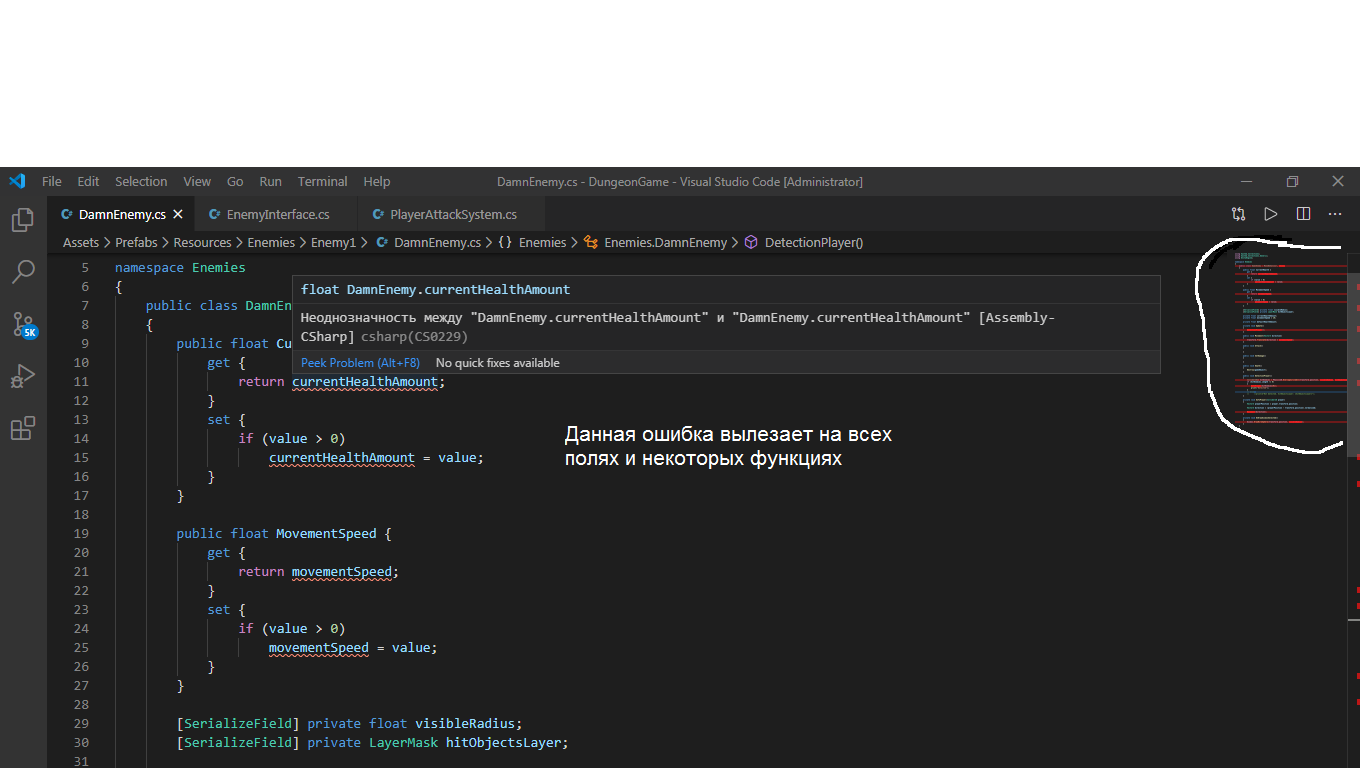The width and height of the screenshot is (1360, 768).
Task: Click movementSpeed on line 25
Action: tap(318, 647)
